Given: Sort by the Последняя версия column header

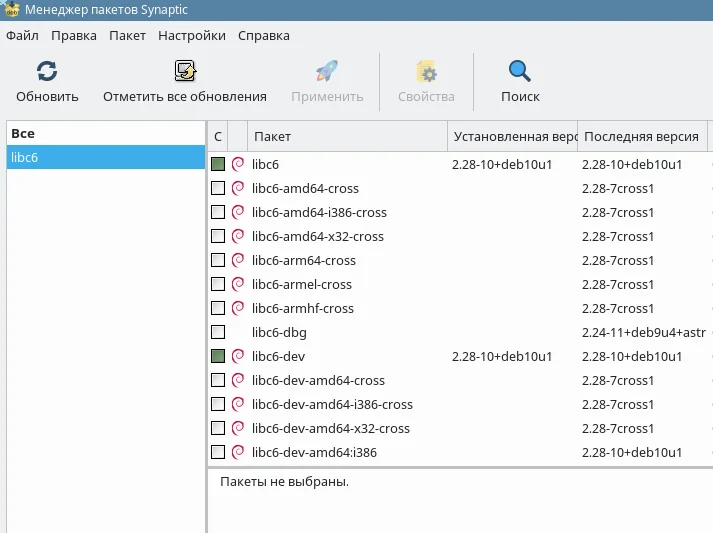Looking at the screenshot, I should (642, 136).
